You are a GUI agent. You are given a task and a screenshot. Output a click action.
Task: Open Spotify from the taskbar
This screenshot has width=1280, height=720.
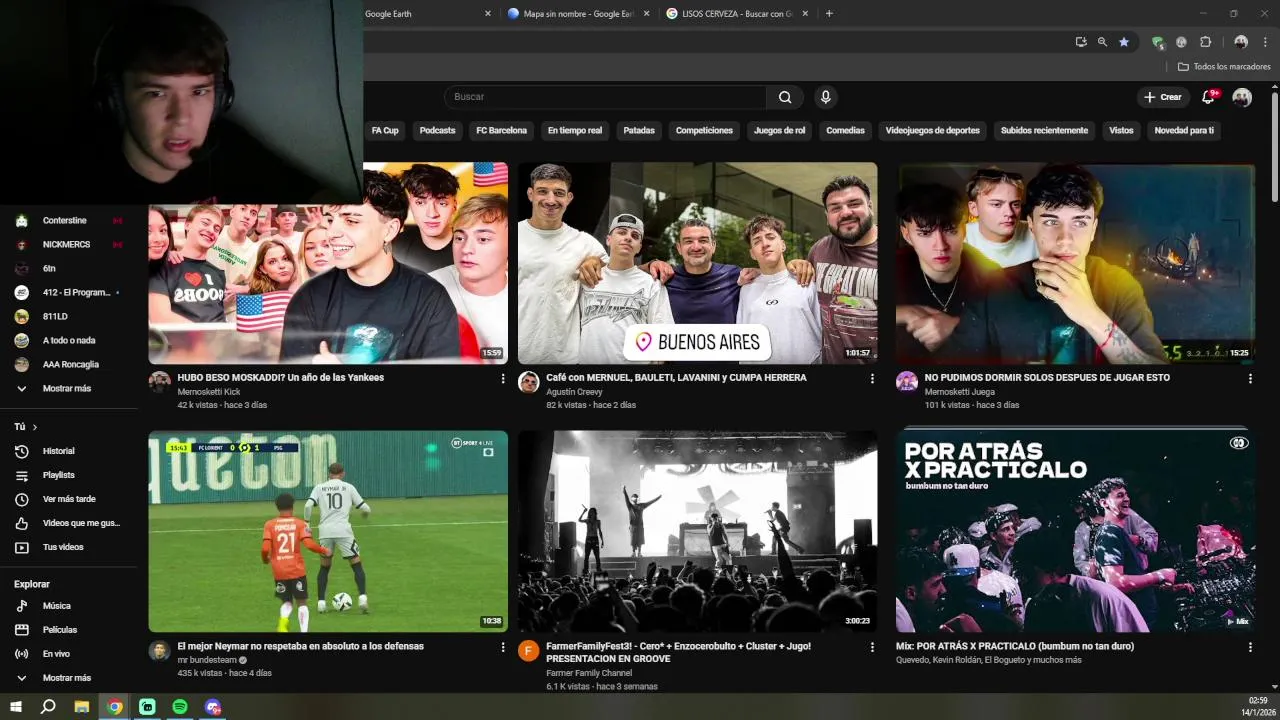tap(180, 706)
